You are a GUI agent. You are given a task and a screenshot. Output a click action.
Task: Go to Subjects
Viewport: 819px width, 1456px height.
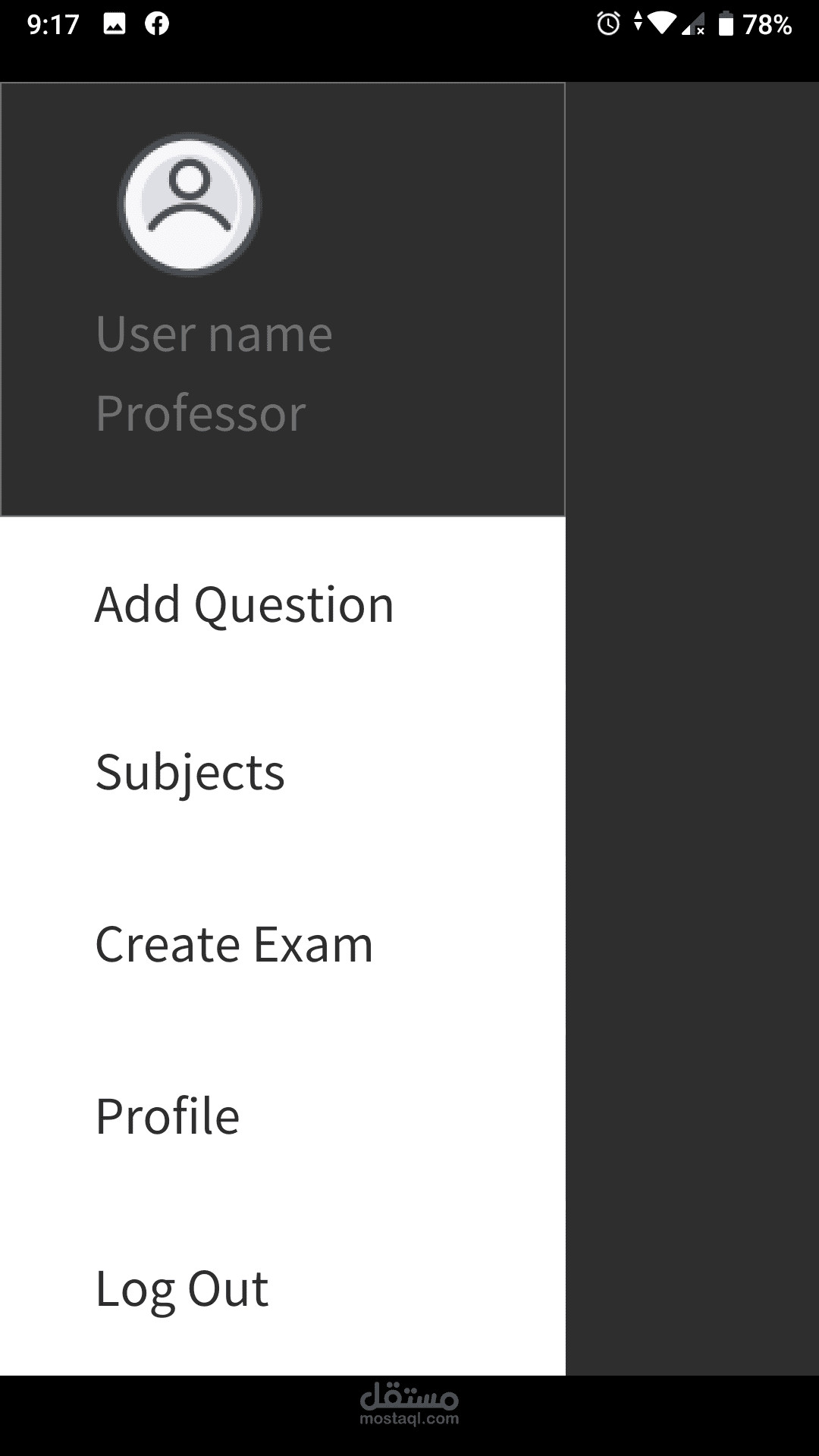190,772
